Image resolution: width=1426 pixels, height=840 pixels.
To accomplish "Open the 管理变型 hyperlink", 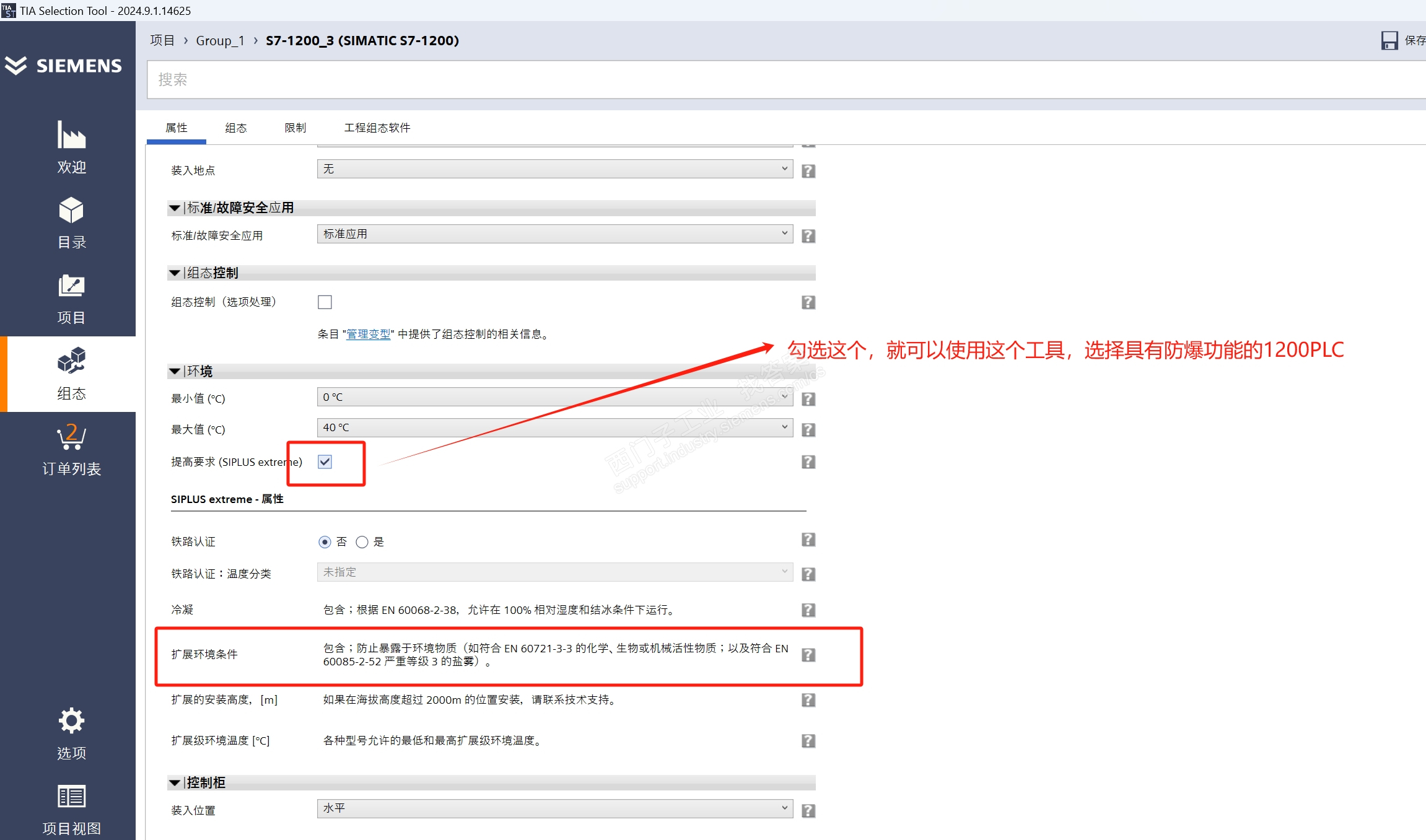I will tap(368, 335).
